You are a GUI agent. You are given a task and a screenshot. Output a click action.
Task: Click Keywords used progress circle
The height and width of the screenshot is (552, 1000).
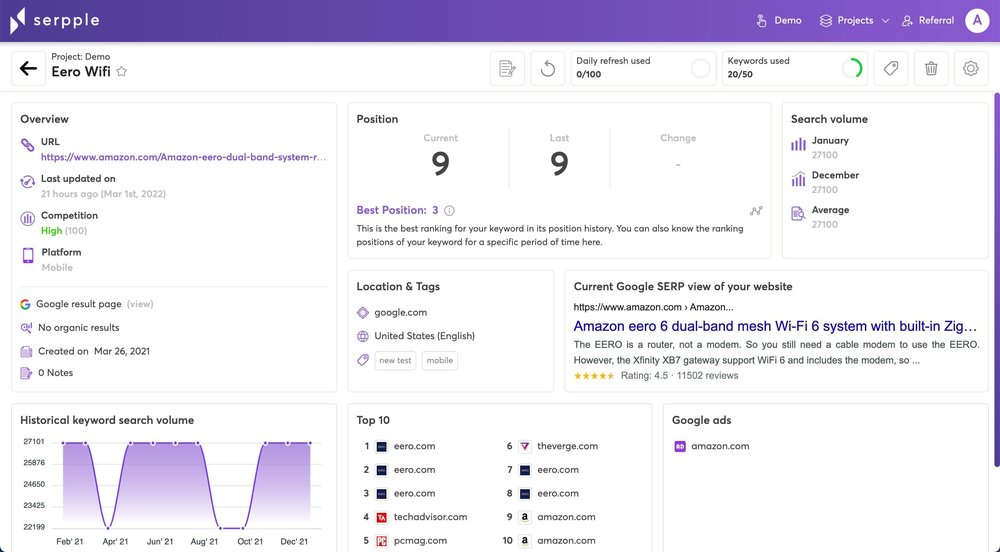(x=852, y=68)
